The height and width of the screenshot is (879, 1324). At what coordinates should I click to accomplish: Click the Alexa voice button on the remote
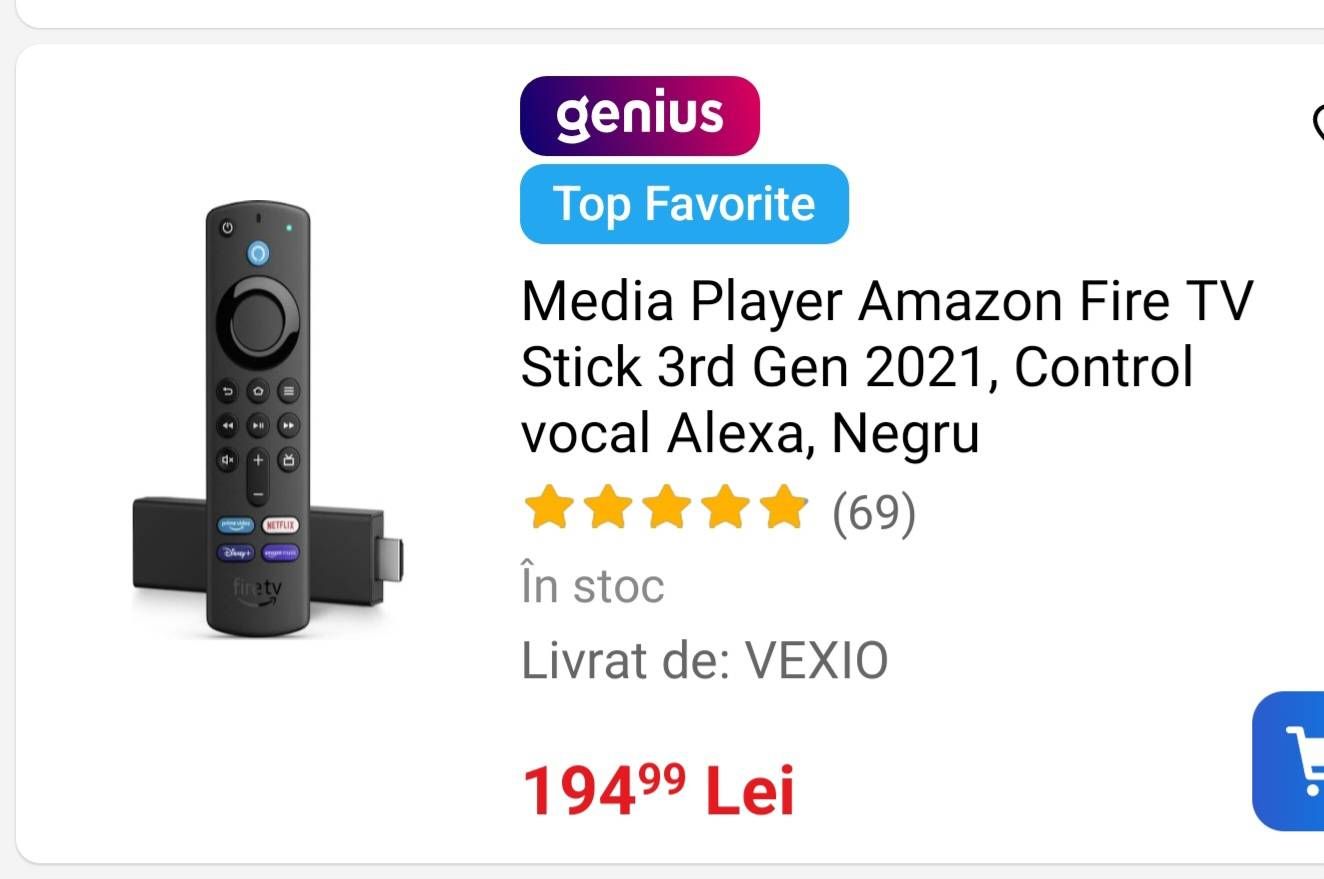[258, 253]
